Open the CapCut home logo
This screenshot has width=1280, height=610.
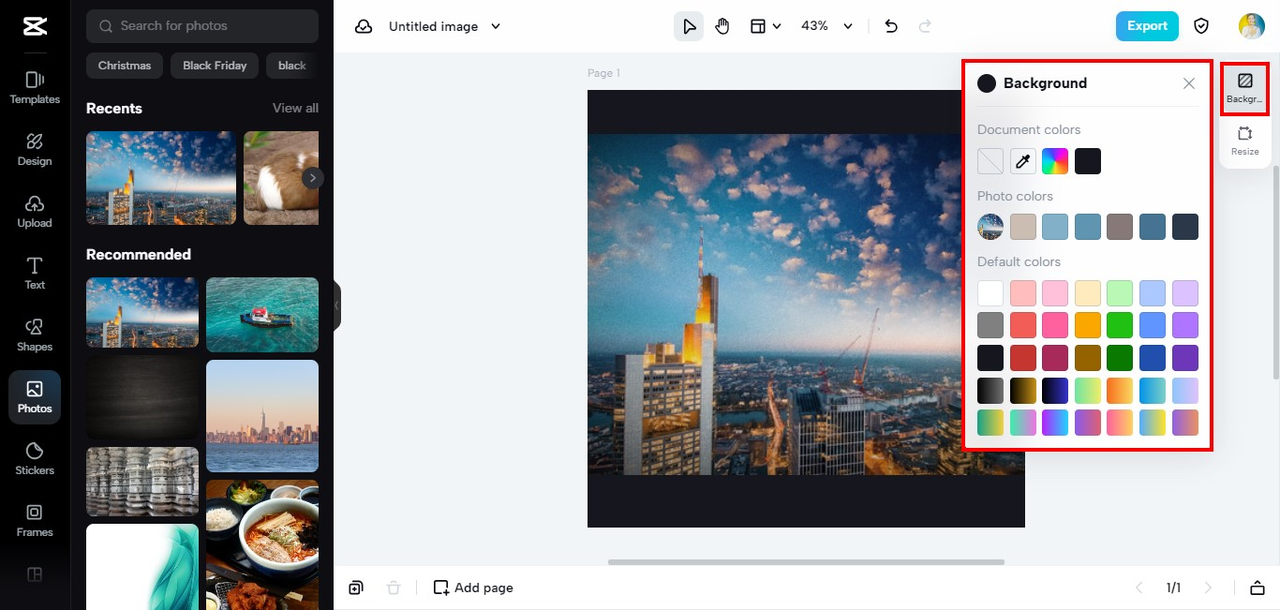click(x=34, y=27)
